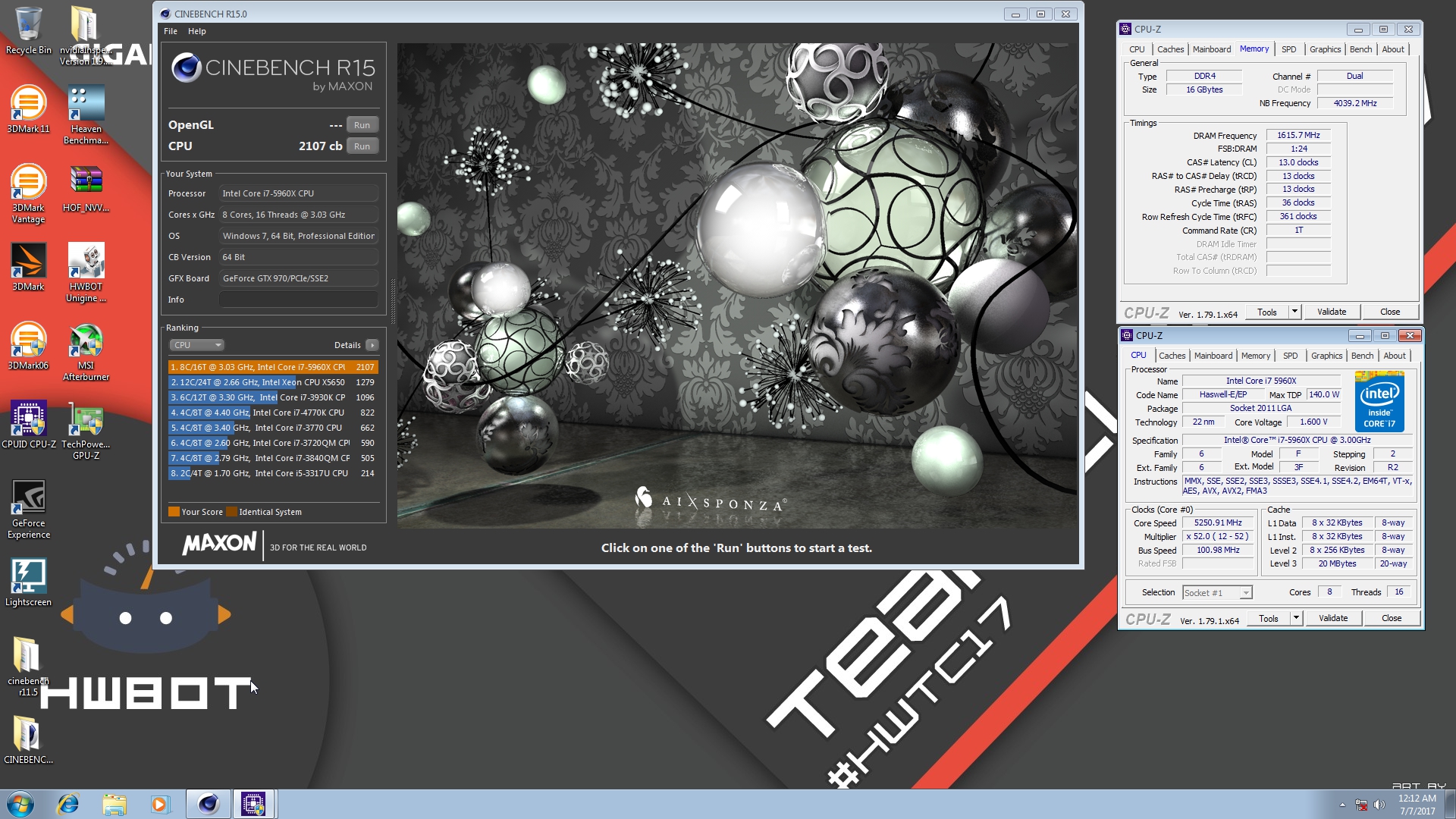Click the Identical System legend swatch
The height and width of the screenshot is (819, 1456).
coord(232,512)
